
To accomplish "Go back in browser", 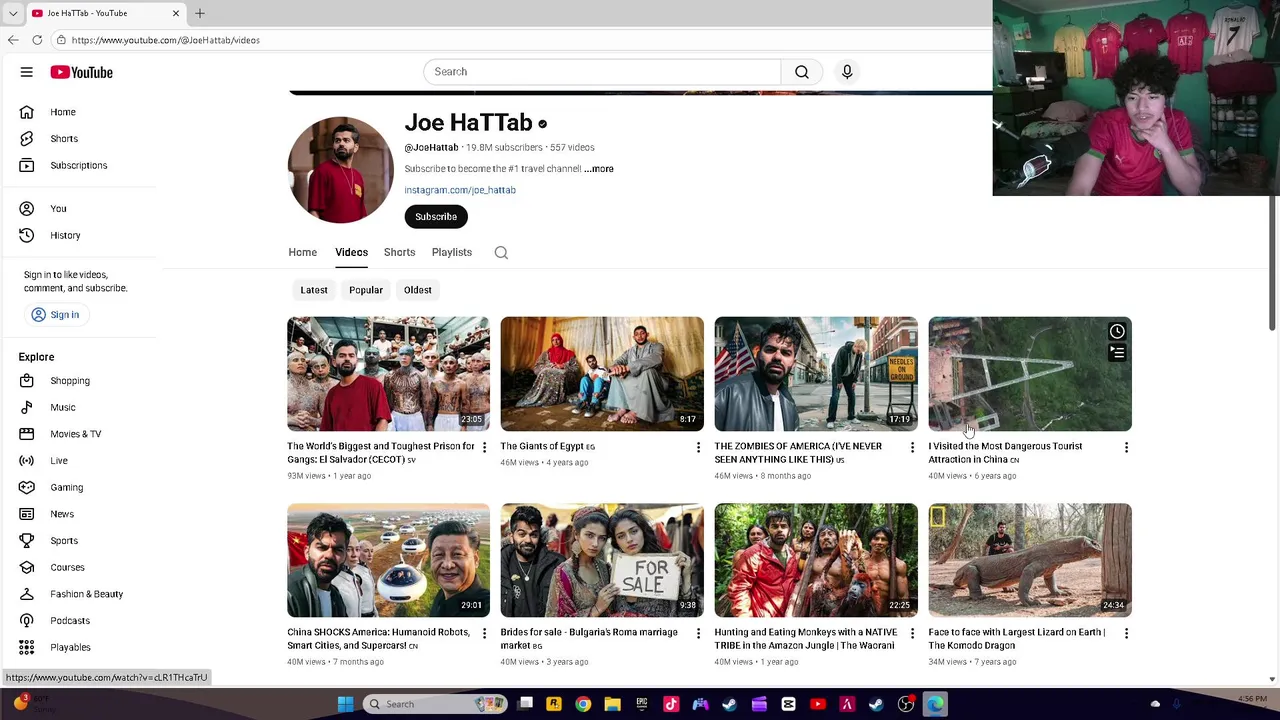I will tap(13, 40).
